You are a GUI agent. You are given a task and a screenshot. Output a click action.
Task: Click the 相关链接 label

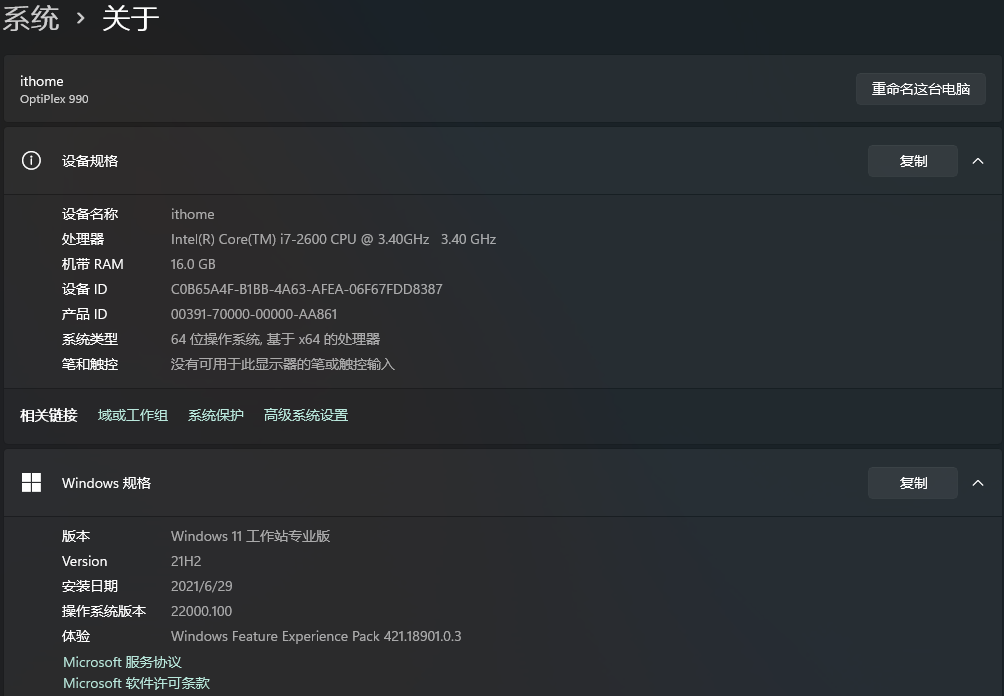click(49, 415)
